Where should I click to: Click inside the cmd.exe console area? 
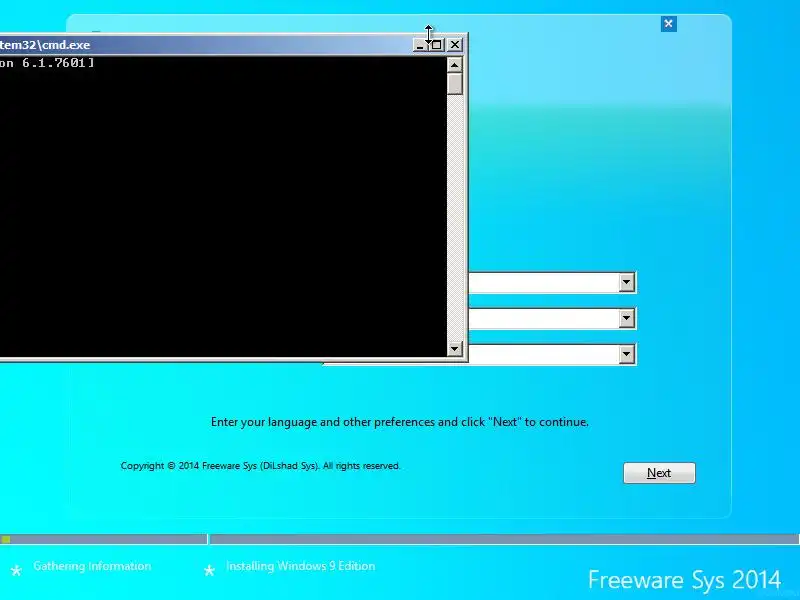[x=223, y=207]
